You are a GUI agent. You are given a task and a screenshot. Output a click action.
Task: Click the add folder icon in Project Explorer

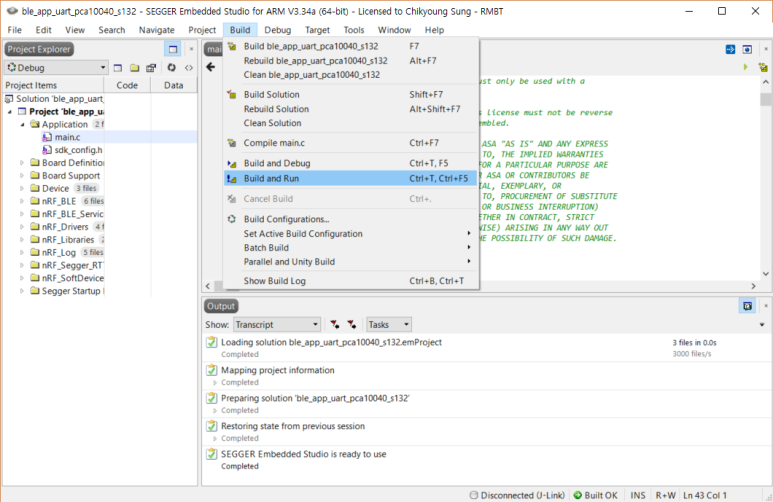coord(135,68)
